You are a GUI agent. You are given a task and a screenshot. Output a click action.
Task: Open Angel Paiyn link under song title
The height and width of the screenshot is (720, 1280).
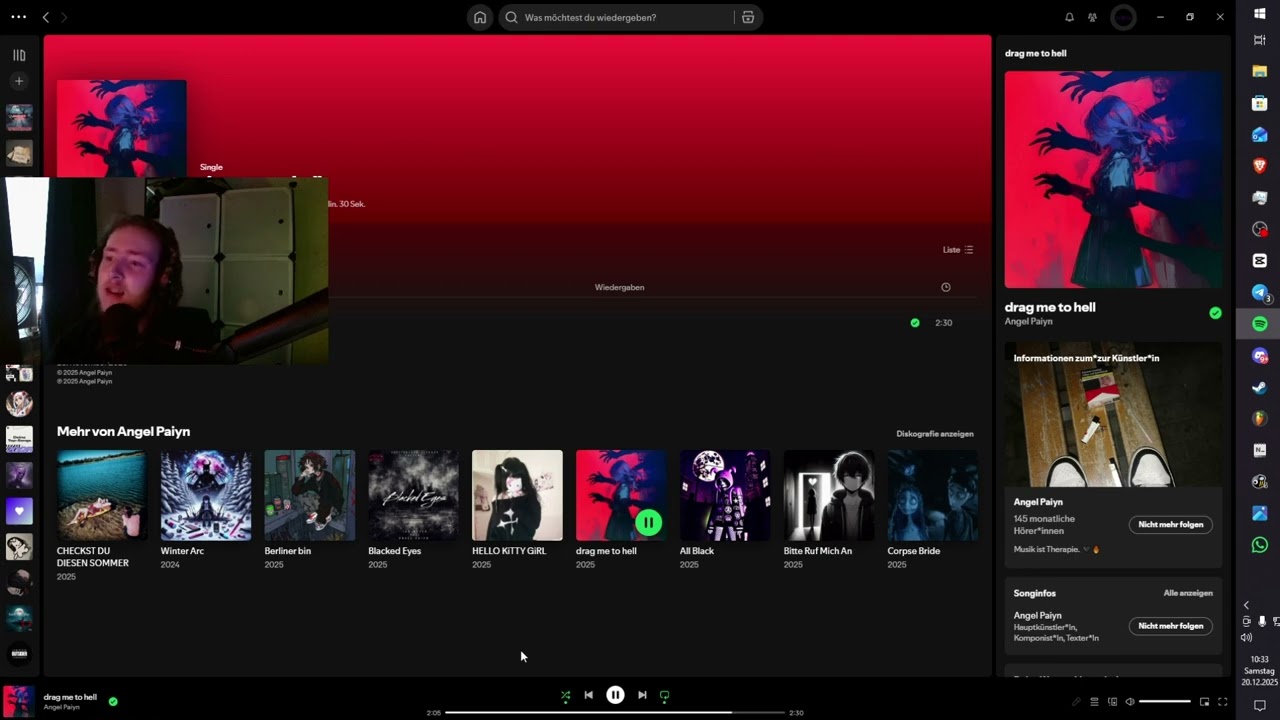(1029, 322)
